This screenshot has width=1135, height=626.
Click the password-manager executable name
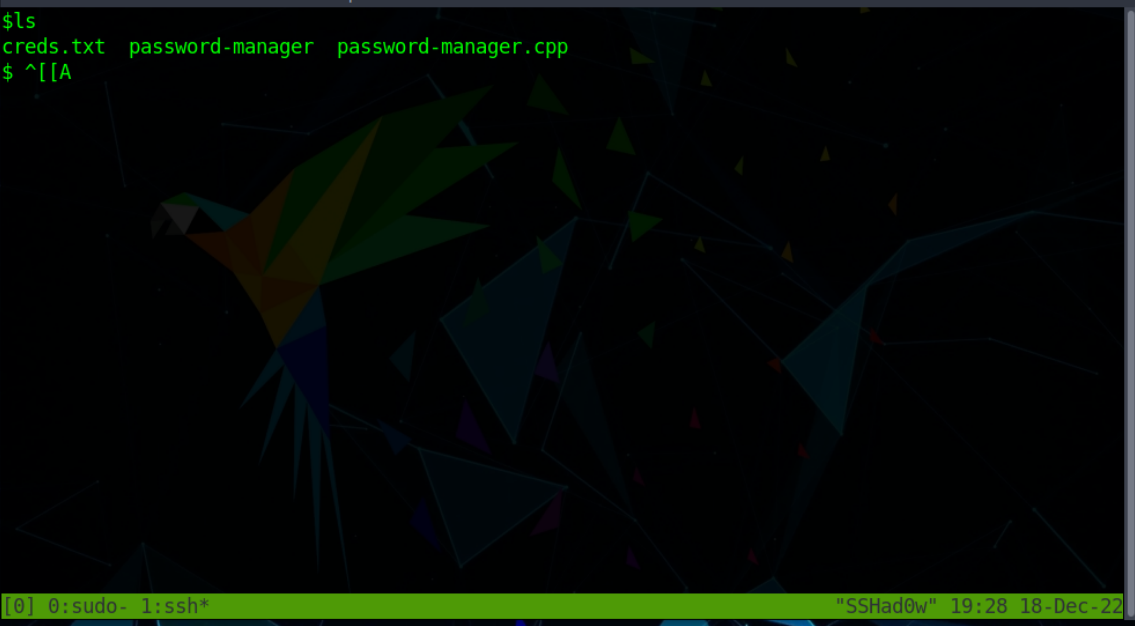click(221, 48)
